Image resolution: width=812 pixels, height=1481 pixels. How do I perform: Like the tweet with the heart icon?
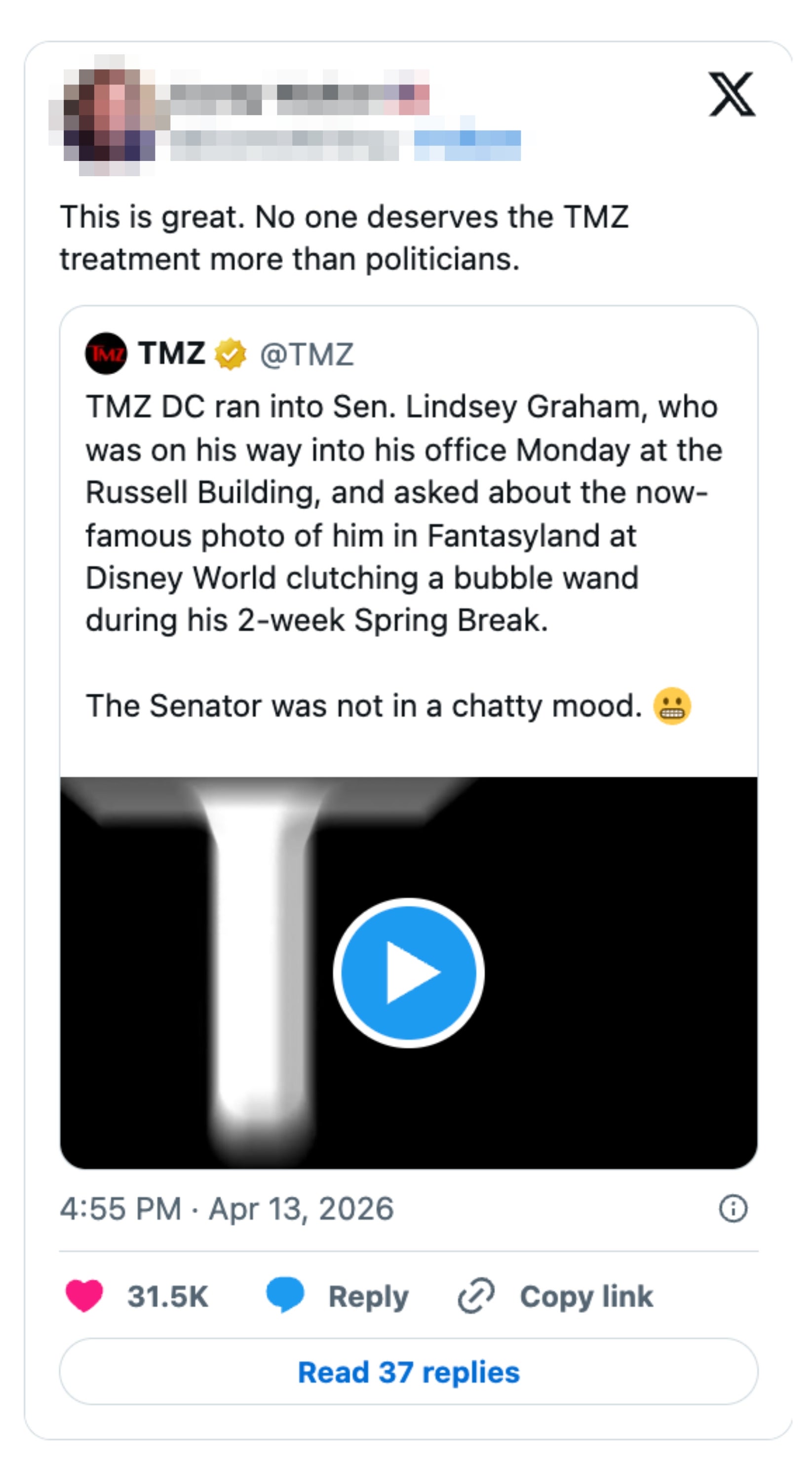pyautogui.click(x=84, y=1296)
